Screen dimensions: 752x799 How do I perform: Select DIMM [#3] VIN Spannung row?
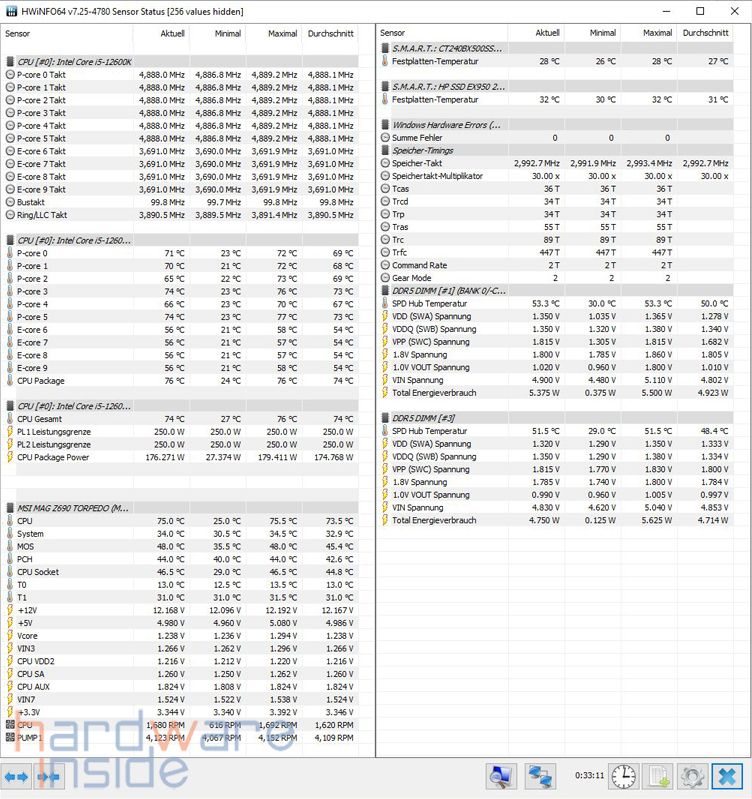(x=555, y=507)
